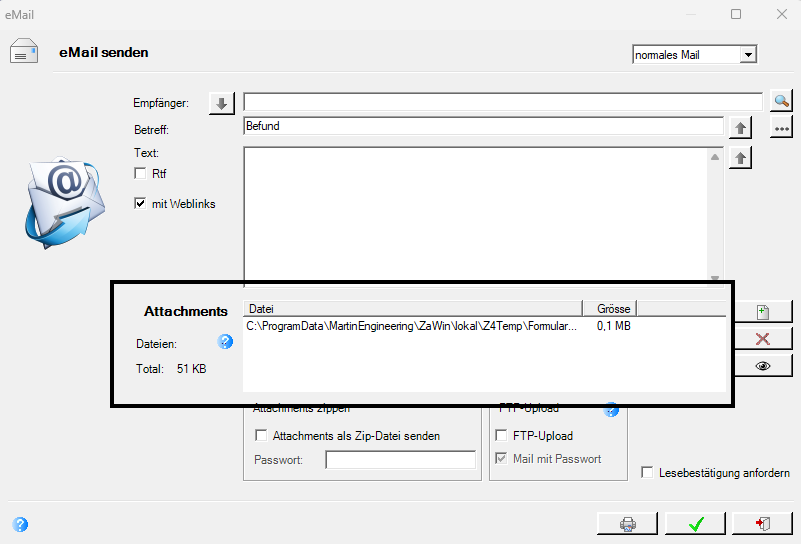Click the help icon next to Dateien

[225, 342]
